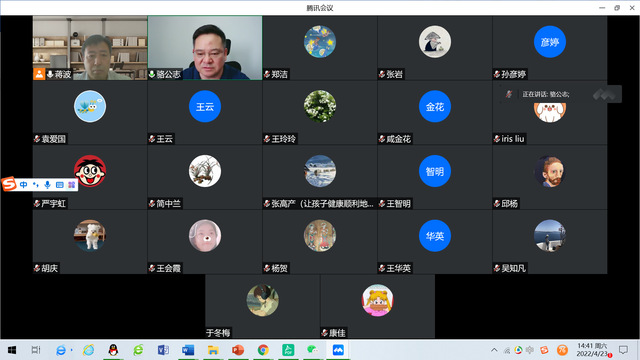Click the Tencent Meeting taskbar icon

[x=338, y=350]
